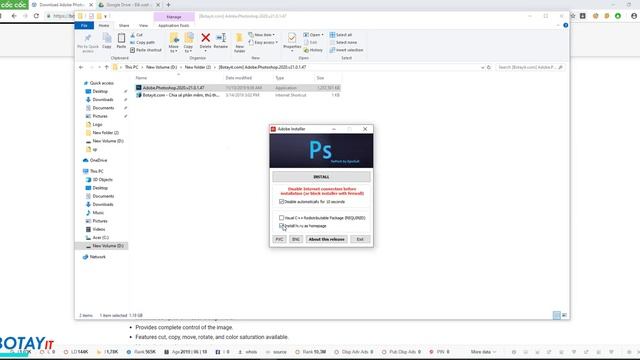Screen dimensions: 640x360
Task: Switch to the View ribbon tab
Action: (143, 25)
